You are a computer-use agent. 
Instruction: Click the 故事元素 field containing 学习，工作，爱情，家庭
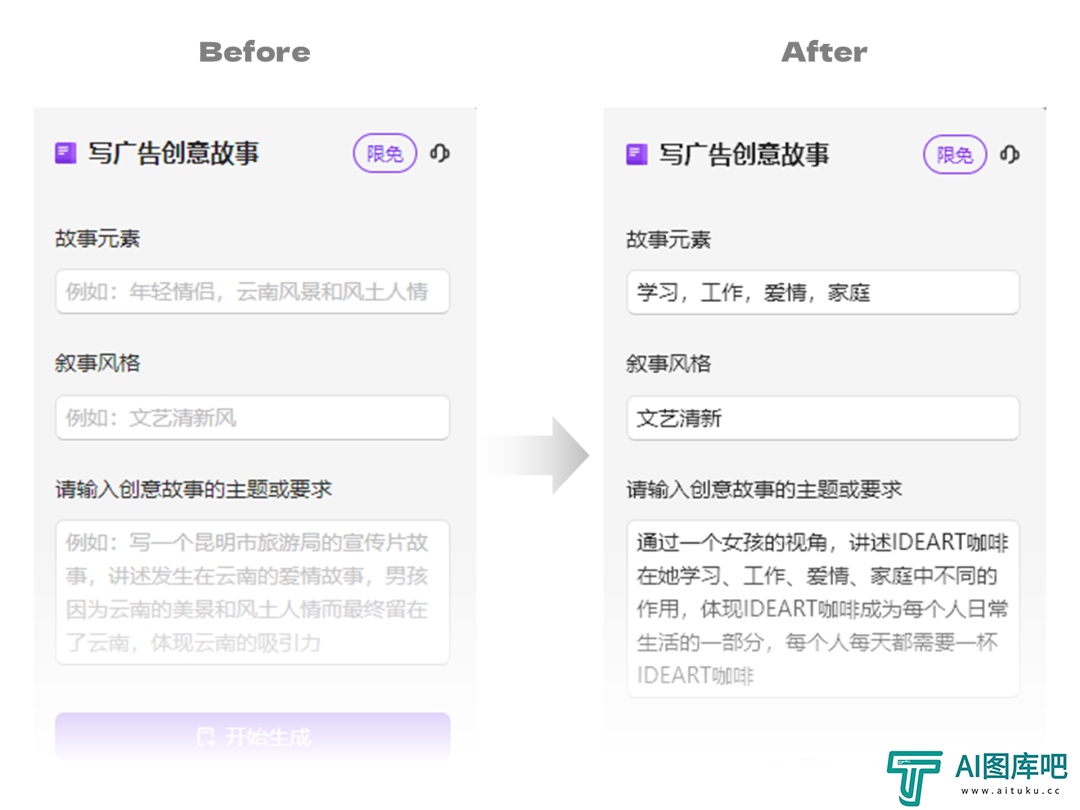[823, 292]
